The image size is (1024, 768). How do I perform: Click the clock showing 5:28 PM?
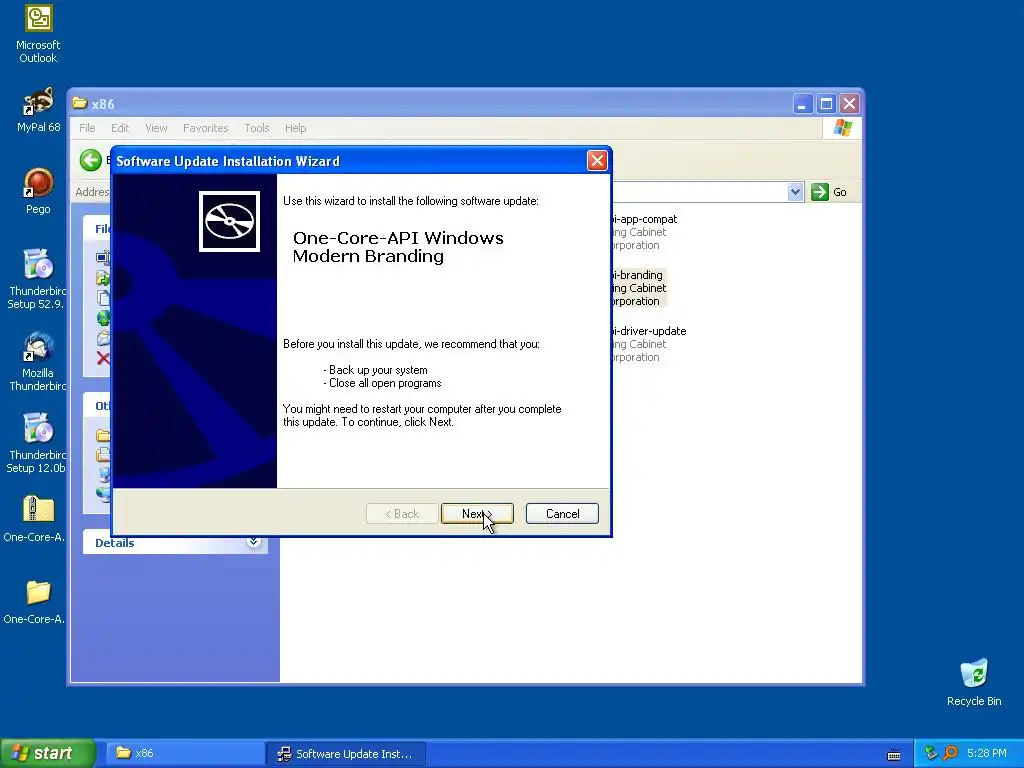(986, 753)
